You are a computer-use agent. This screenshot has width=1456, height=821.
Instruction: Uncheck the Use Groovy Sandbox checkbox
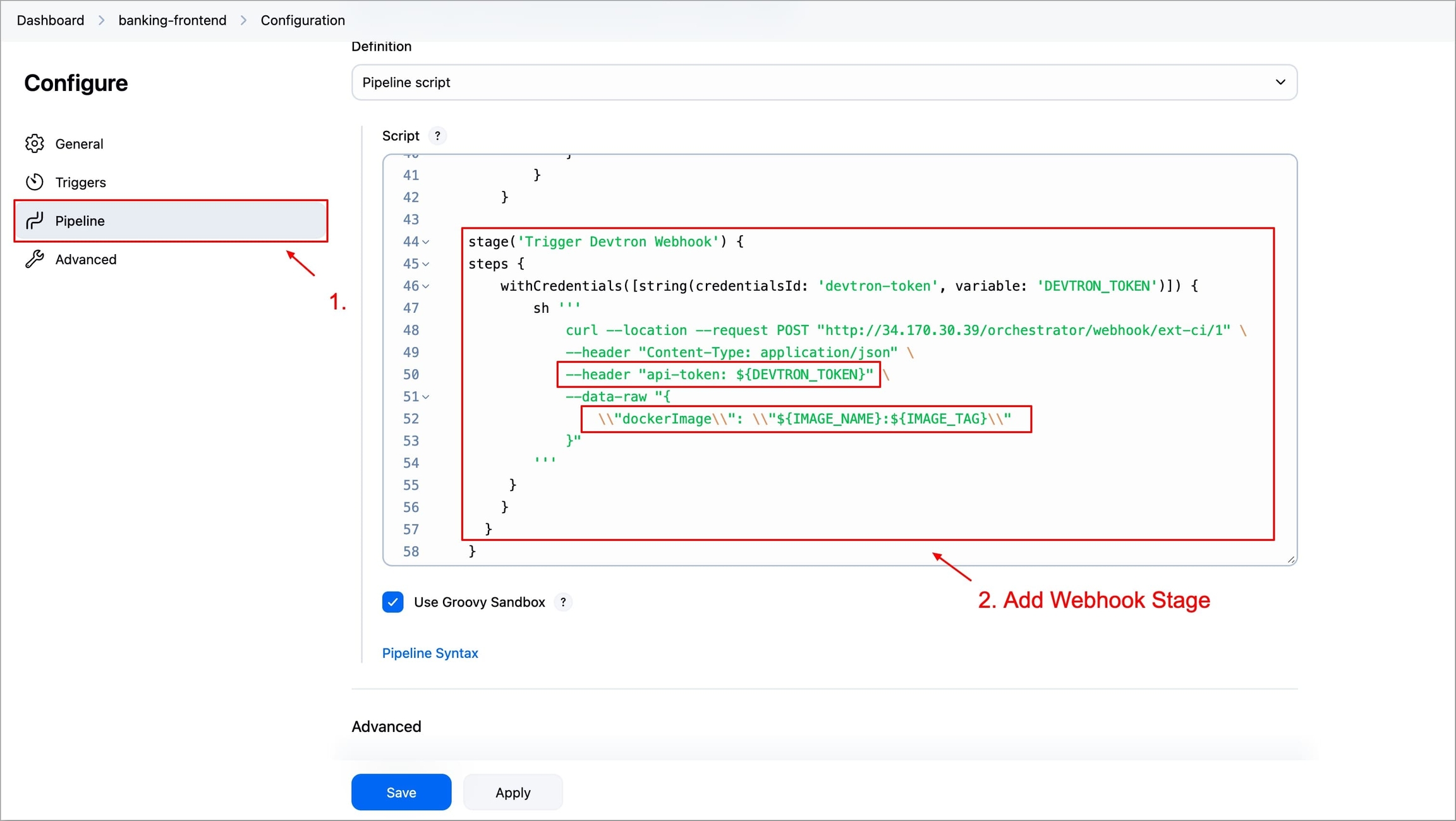tap(392, 602)
